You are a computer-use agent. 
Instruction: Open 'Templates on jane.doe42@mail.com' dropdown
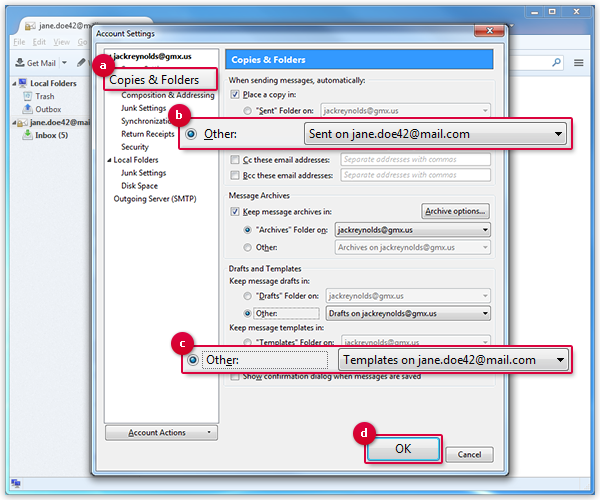(453, 360)
